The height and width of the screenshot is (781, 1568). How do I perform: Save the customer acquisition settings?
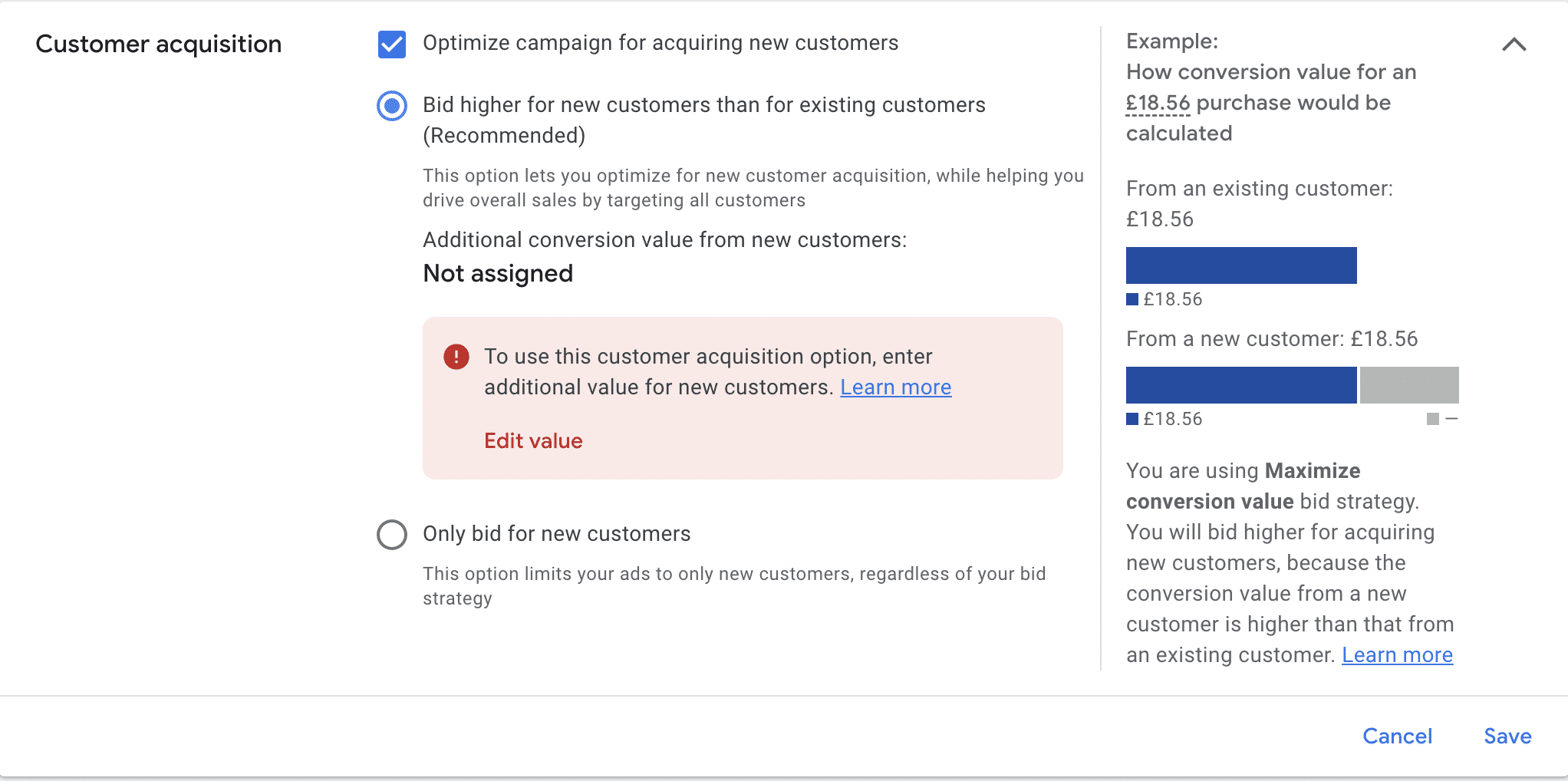(1507, 737)
